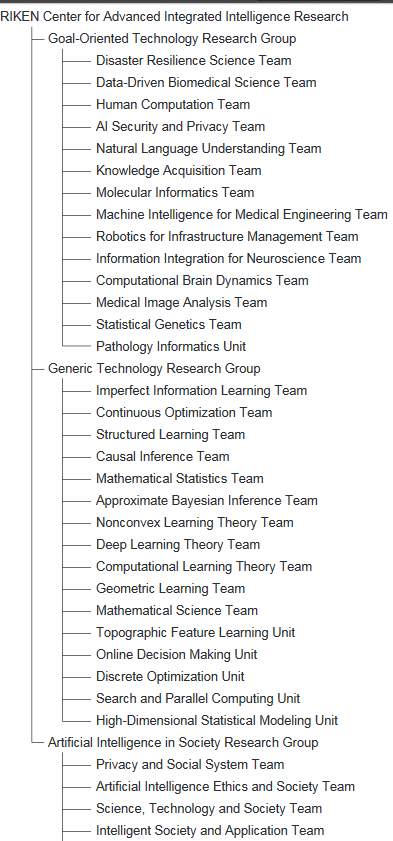Select Disaster Resilience Science Team
This screenshot has height=841, width=393.
[x=194, y=61]
